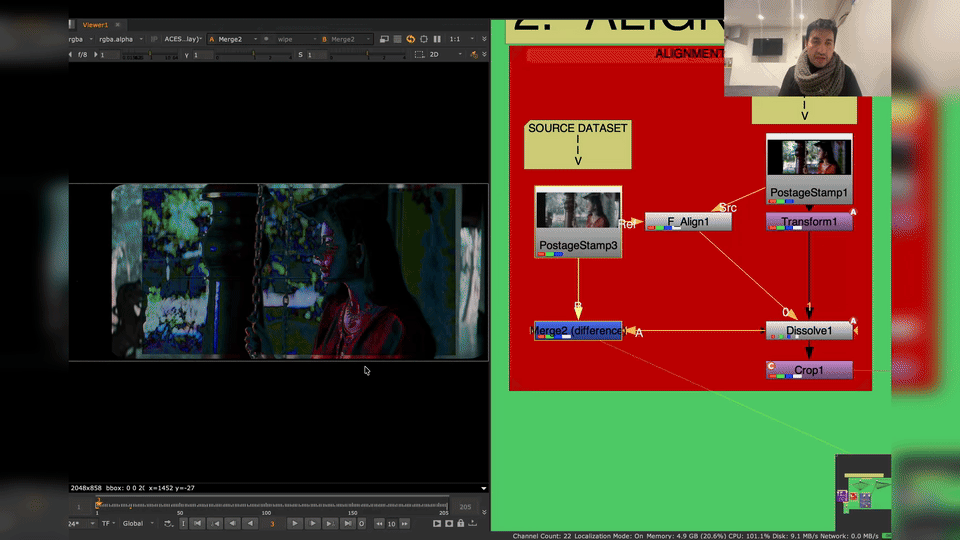Screen dimensions: 960x540
Task: Open the viewer status bar dropdown arrow
Action: tap(484, 489)
